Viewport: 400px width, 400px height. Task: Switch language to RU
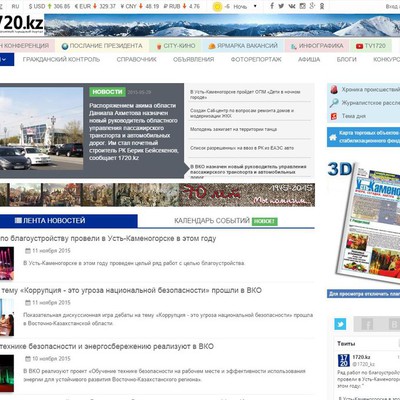pos(15,6)
